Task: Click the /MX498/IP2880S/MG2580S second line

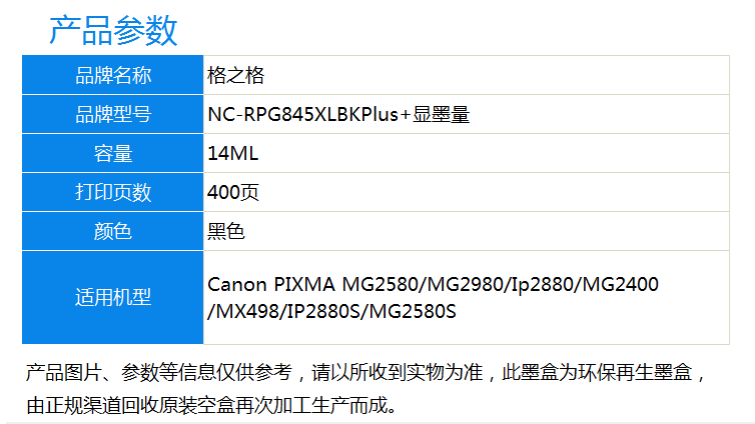Action: click(332, 311)
